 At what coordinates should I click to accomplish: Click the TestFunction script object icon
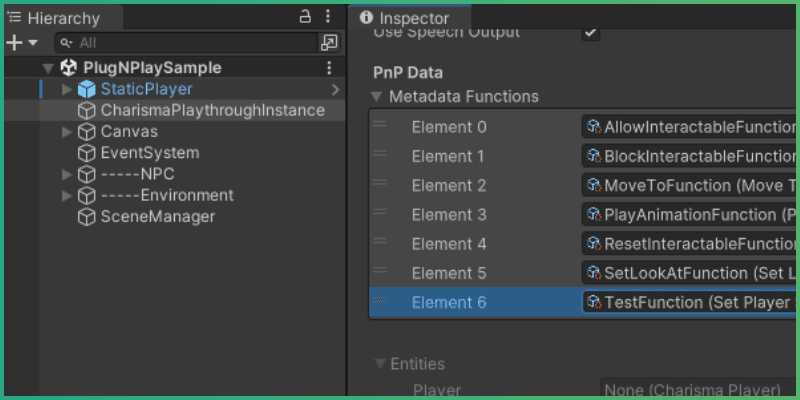point(594,302)
